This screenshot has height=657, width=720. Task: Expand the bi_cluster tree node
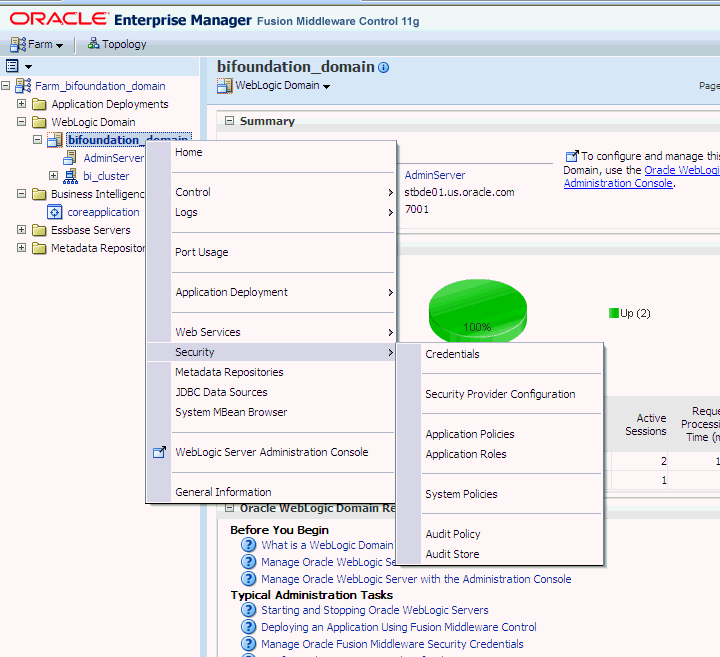pos(54,175)
